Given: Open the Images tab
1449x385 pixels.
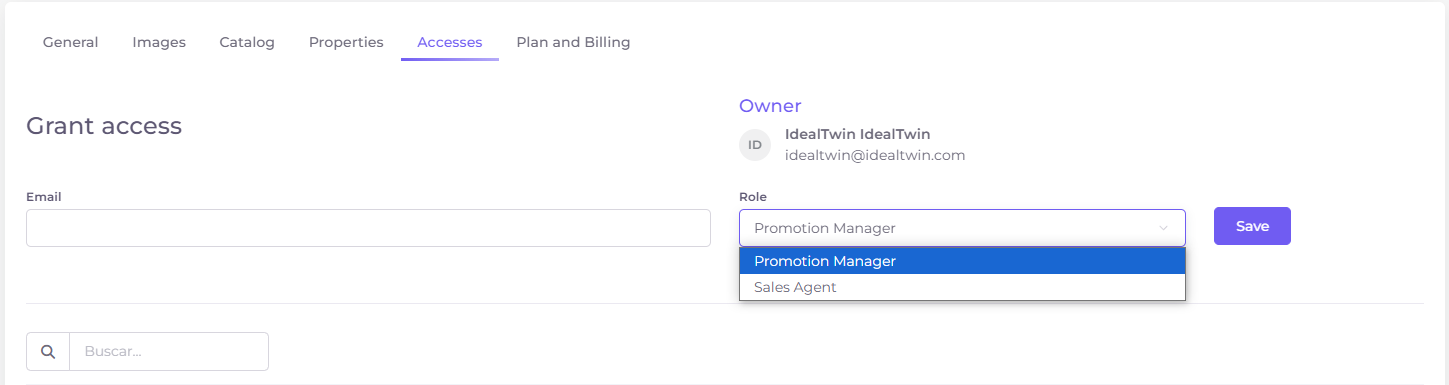Looking at the screenshot, I should point(159,42).
